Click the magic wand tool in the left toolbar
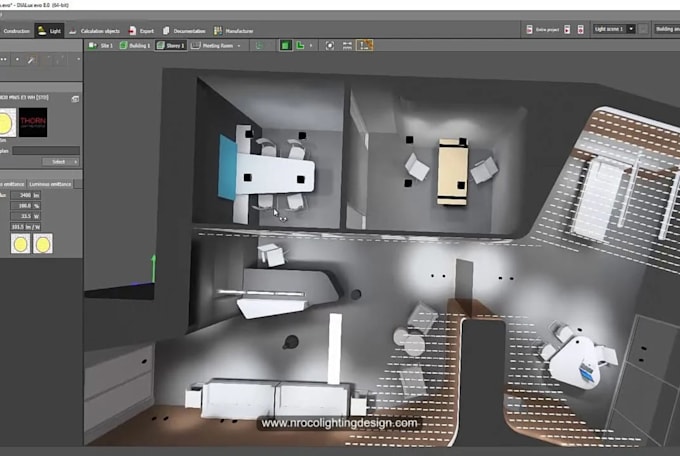The width and height of the screenshot is (680, 456). tap(31, 60)
